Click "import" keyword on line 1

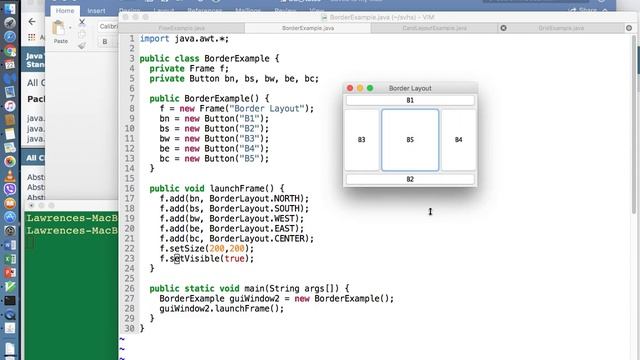click(x=154, y=39)
